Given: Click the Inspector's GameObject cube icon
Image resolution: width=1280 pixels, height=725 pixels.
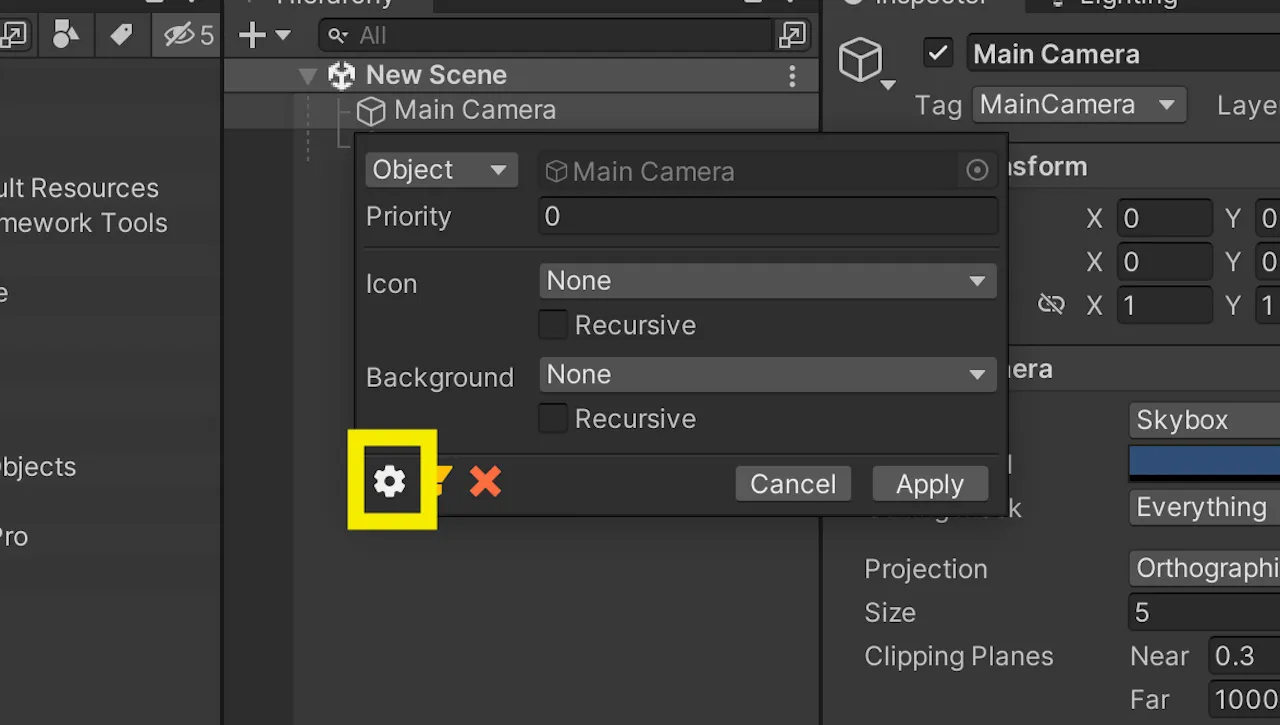Looking at the screenshot, I should [861, 60].
